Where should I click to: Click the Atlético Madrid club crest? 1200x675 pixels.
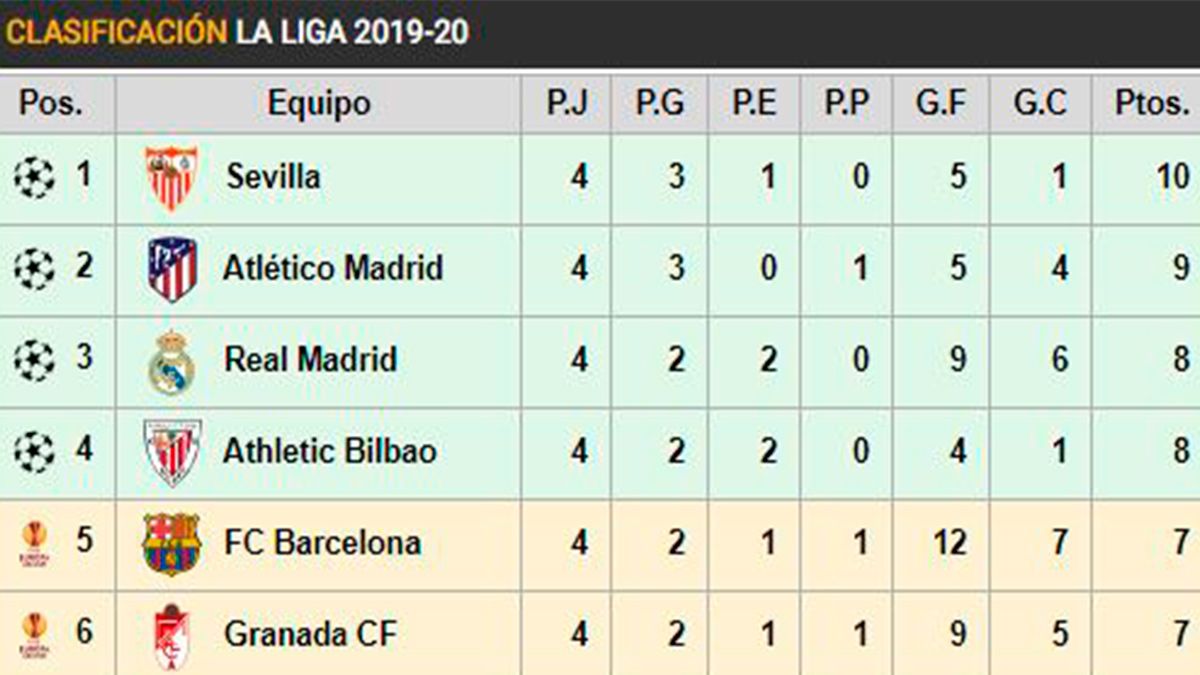[172, 269]
